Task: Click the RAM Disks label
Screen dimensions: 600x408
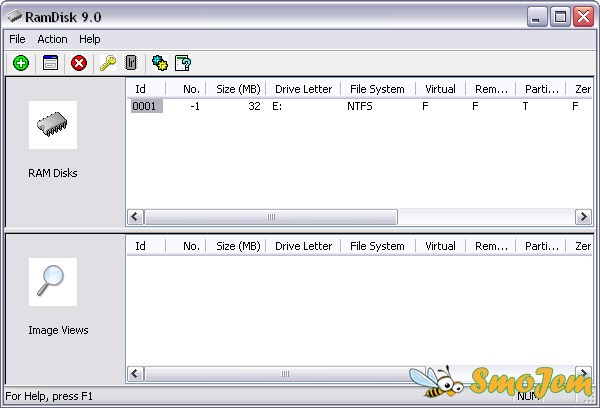Action: 53,173
